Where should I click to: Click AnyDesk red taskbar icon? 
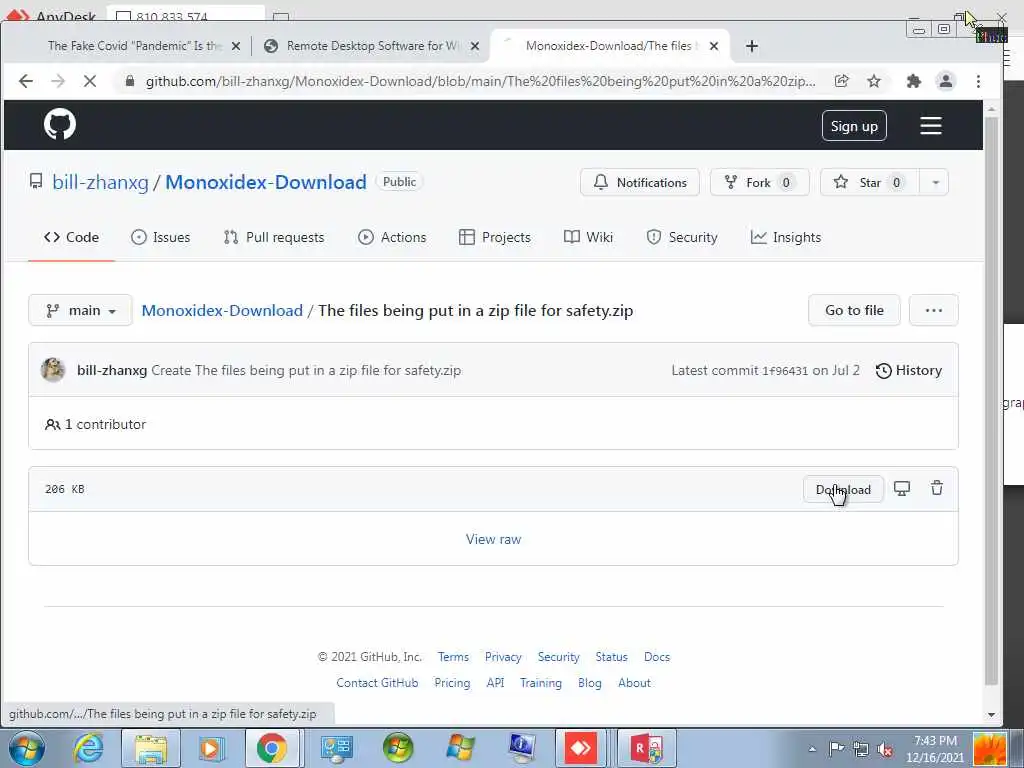[581, 748]
